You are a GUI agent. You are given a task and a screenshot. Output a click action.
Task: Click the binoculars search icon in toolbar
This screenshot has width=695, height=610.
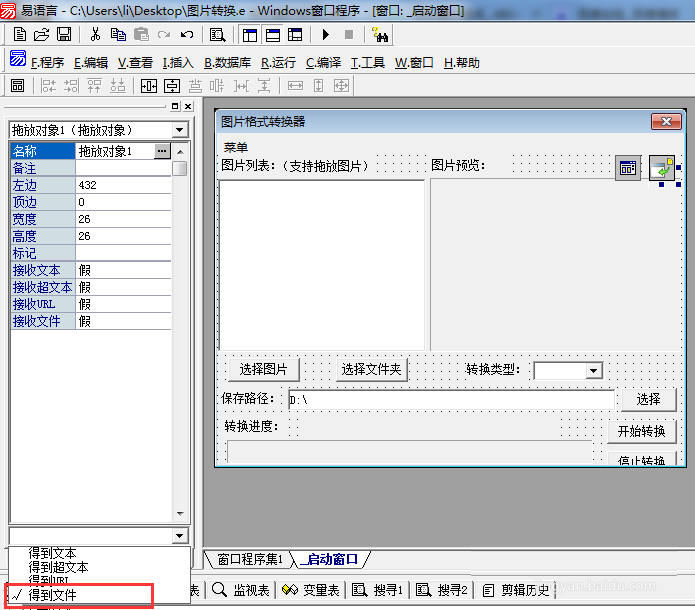pyautogui.click(x=380, y=34)
